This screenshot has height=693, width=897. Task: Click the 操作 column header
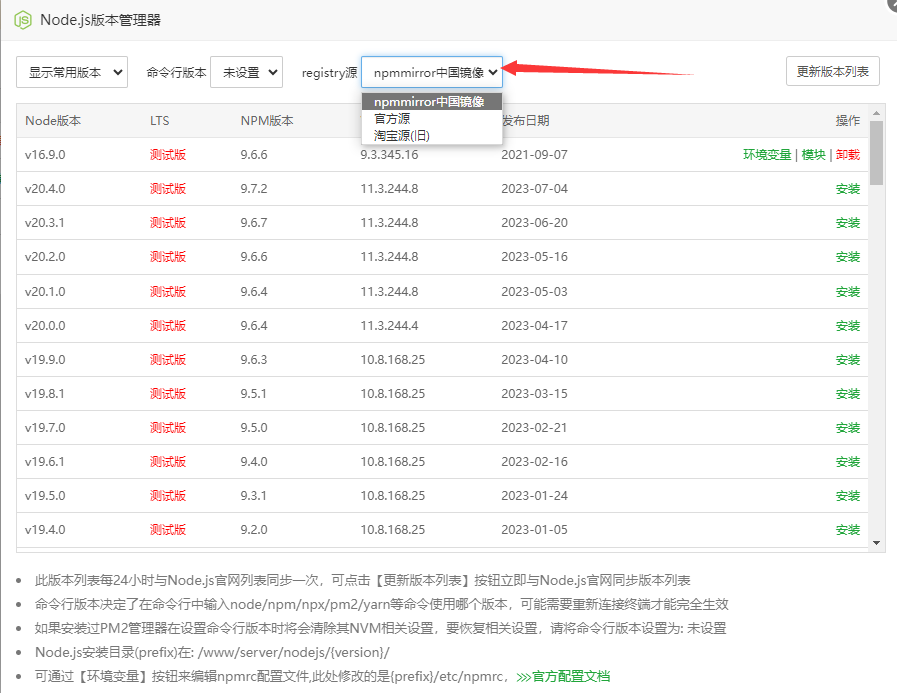click(x=848, y=121)
